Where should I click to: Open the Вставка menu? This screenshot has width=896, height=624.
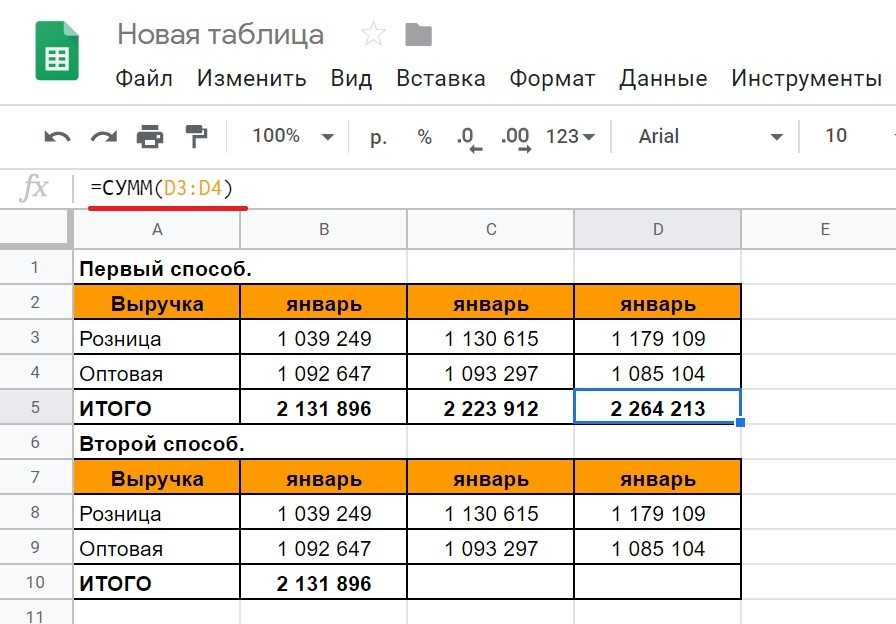click(440, 79)
